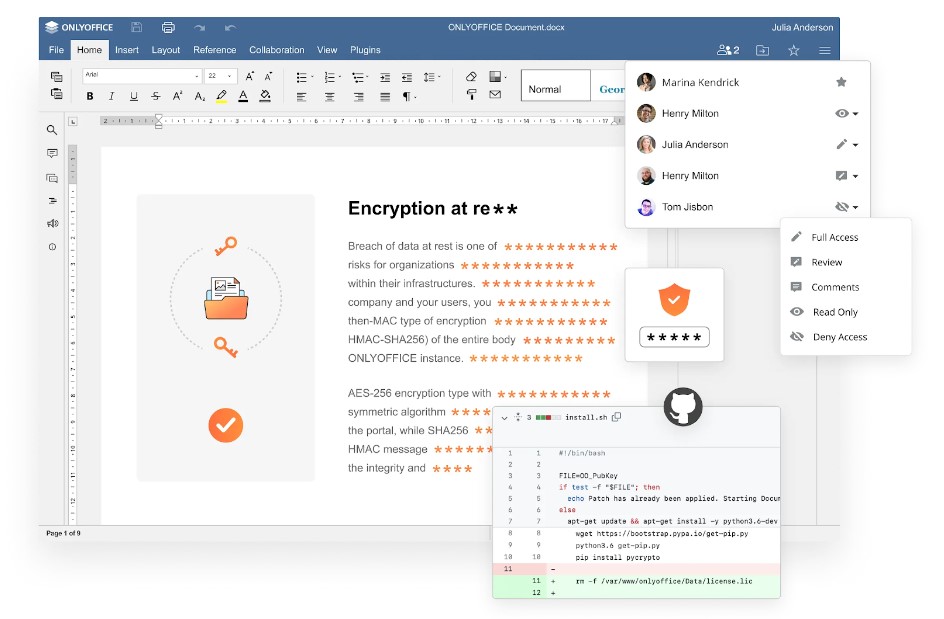Open the Collaboration menu
Image resolution: width=944 pixels, height=619 pixels.
tap(277, 49)
